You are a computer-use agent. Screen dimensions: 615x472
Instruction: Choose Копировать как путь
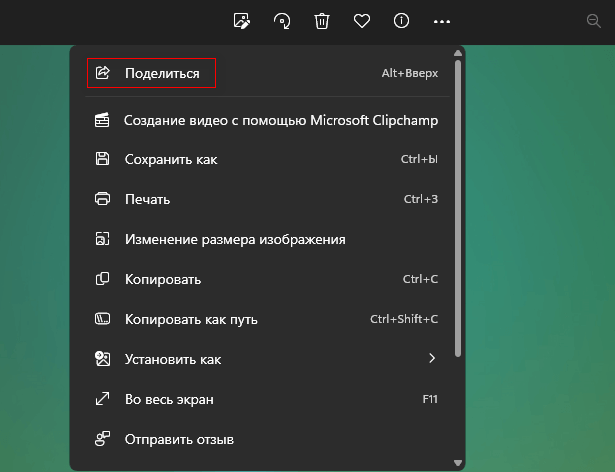pyautogui.click(x=267, y=319)
